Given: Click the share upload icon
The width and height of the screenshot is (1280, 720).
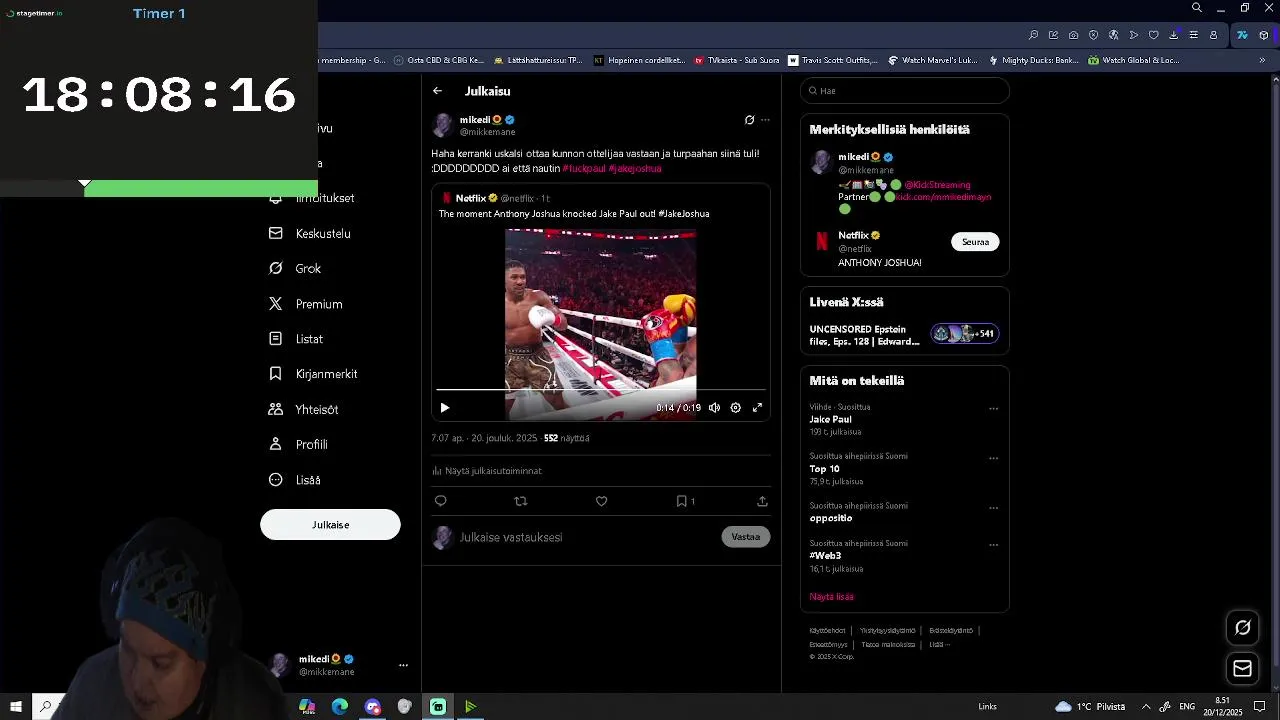Looking at the screenshot, I should coord(762,501).
